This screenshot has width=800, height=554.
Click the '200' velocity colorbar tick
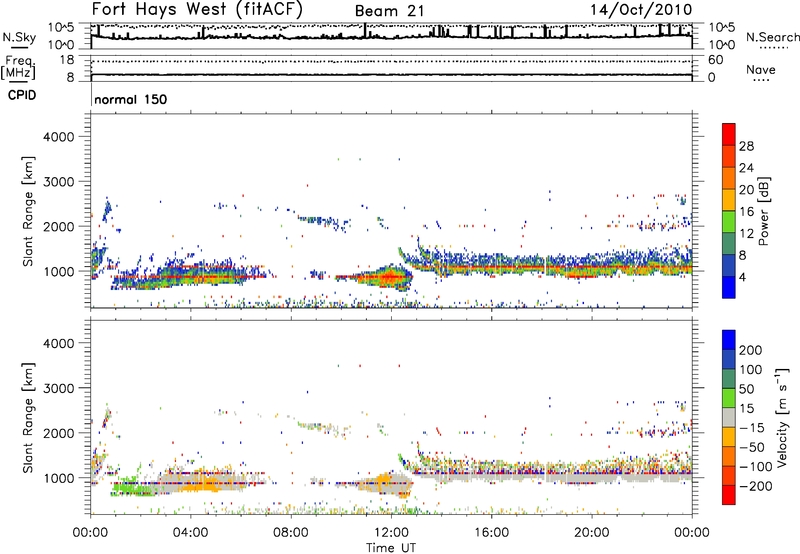pyautogui.click(x=751, y=350)
